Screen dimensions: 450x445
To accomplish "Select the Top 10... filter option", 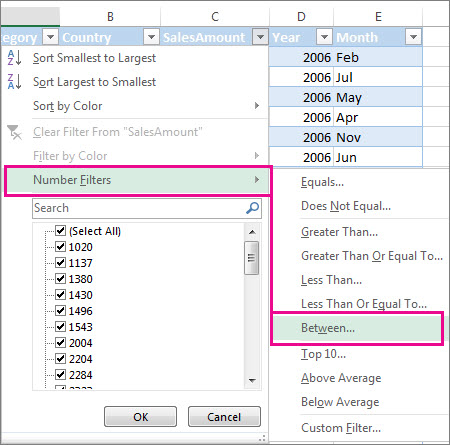I will coord(323,354).
